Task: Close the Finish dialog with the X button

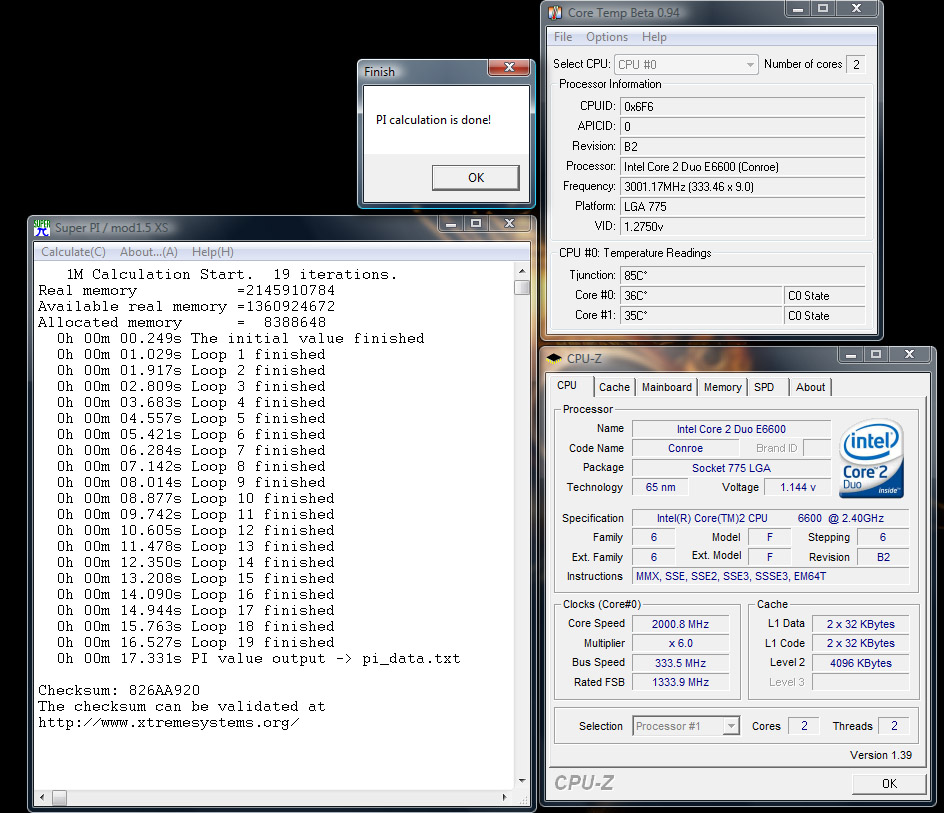Action: [x=509, y=67]
